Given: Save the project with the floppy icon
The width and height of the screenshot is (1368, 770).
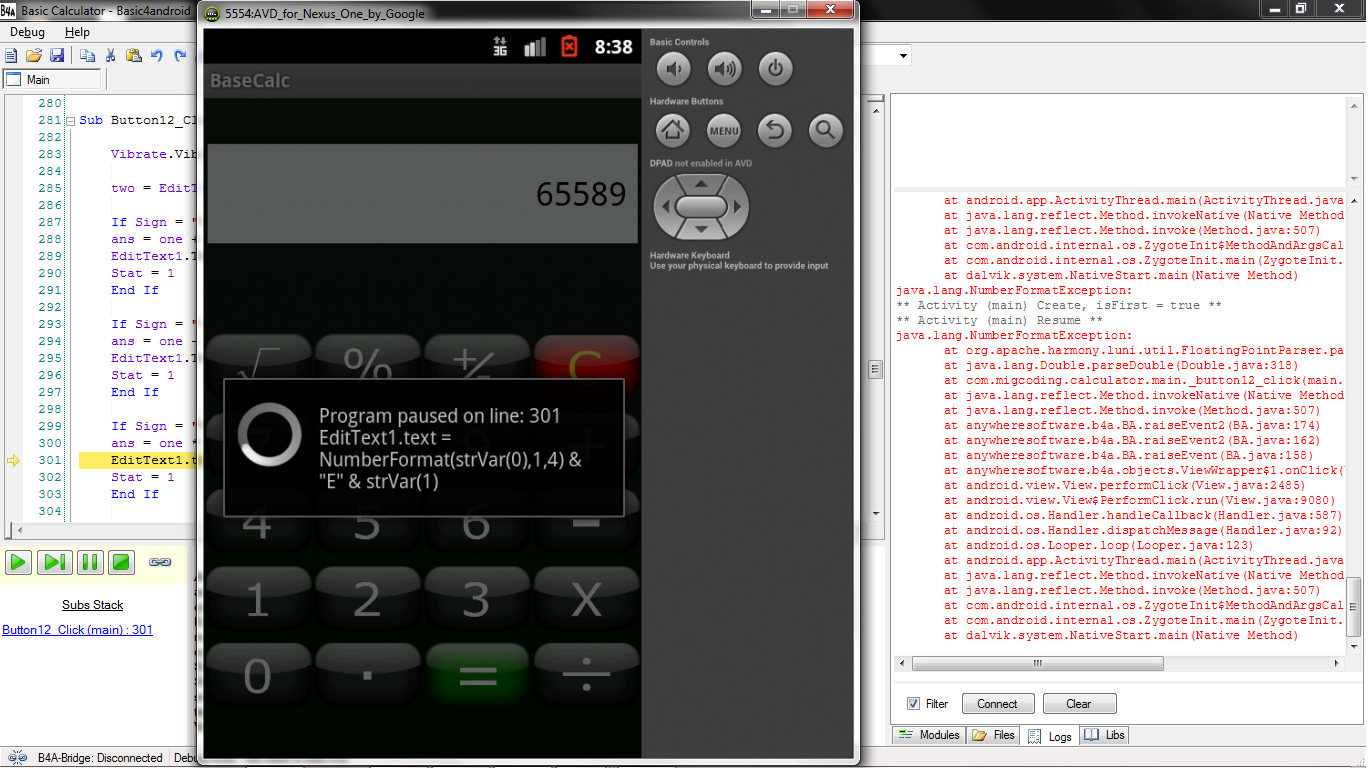Looking at the screenshot, I should coord(57,56).
